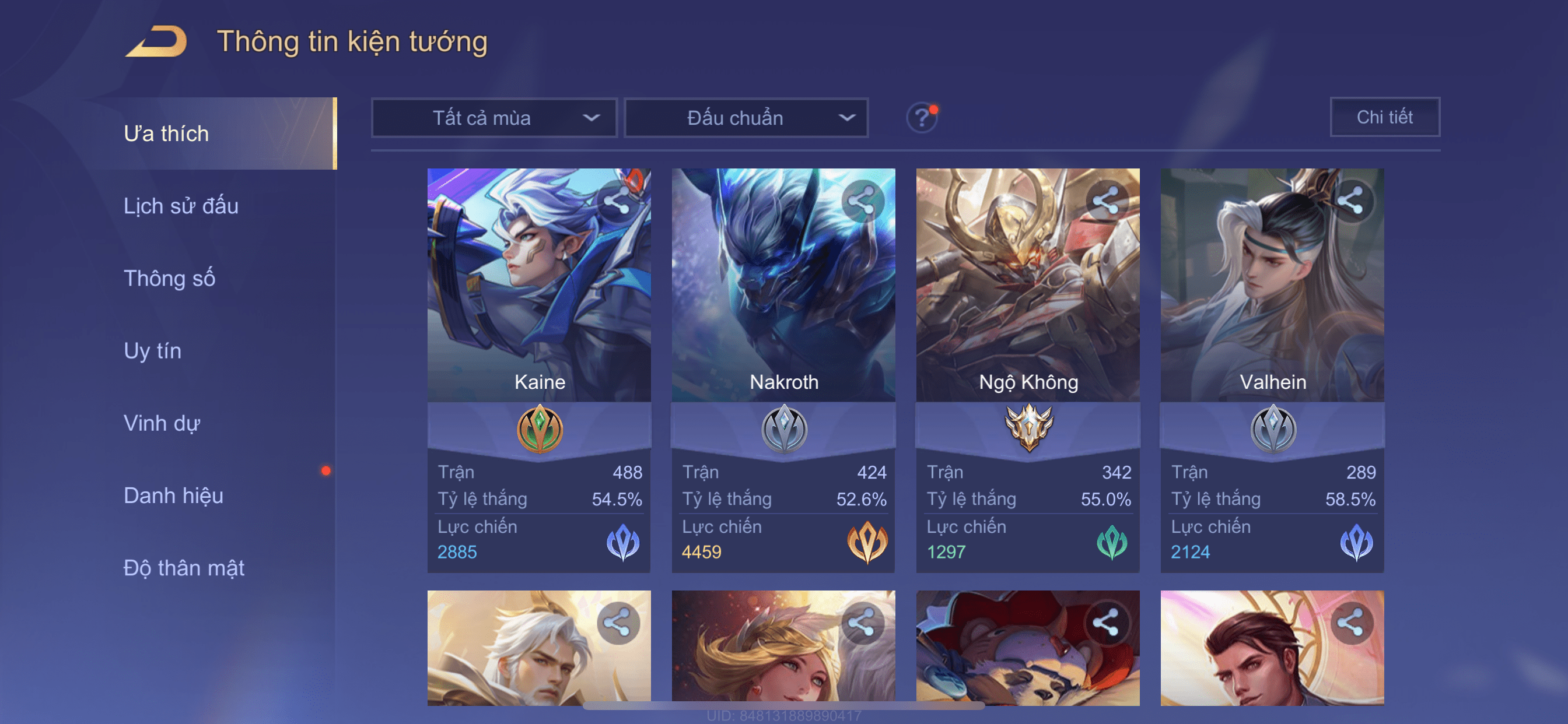This screenshot has height=724, width=1568.
Task: Click the golden back arrow icon
Action: [156, 41]
